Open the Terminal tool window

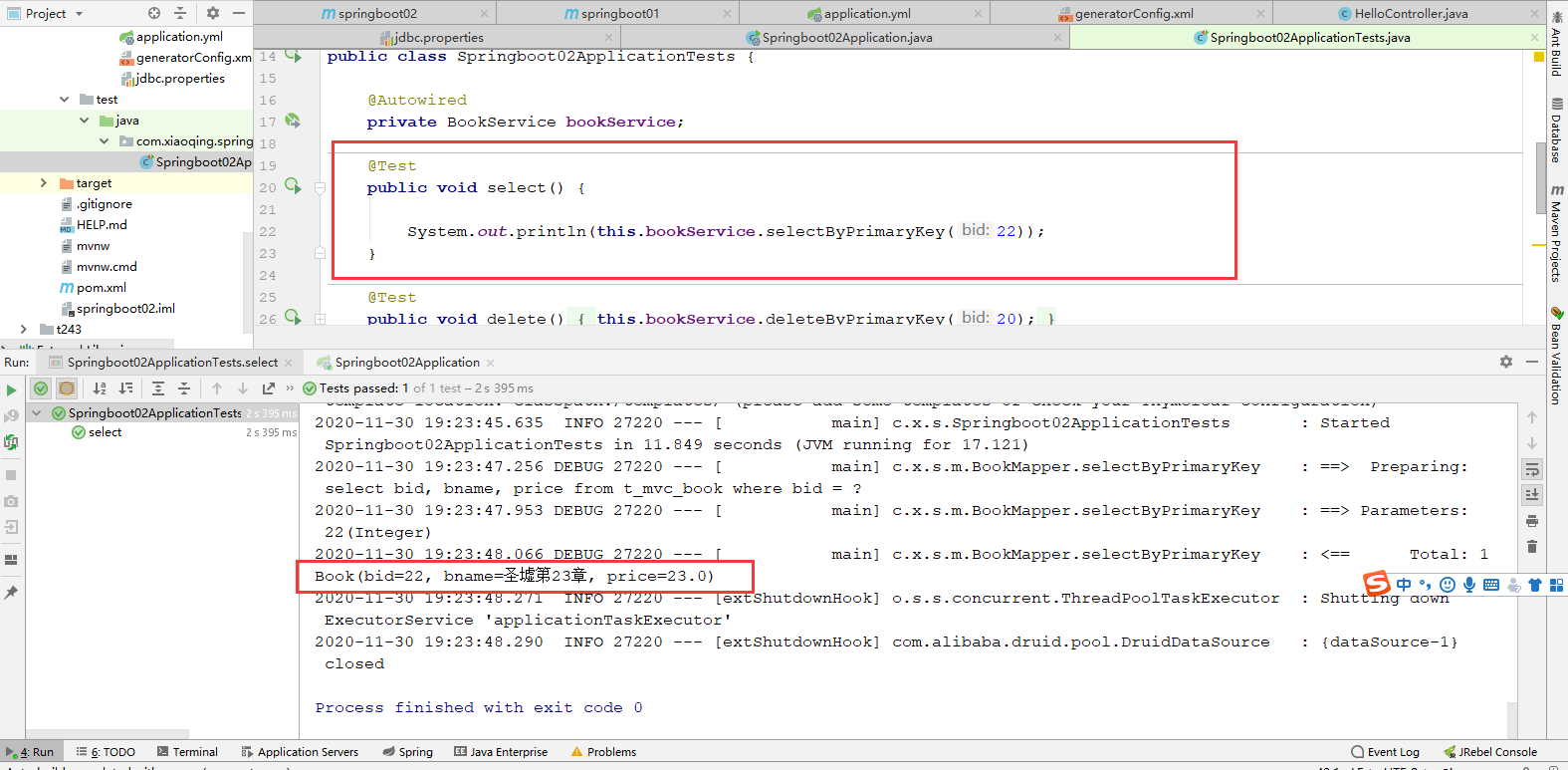pos(187,752)
